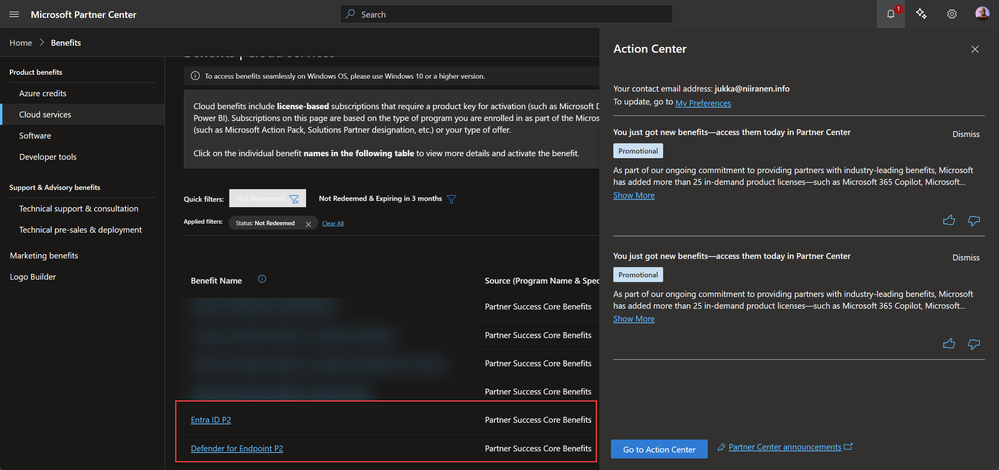Click thumbs down on first notification
Image resolution: width=999 pixels, height=470 pixels.
tap(974, 221)
